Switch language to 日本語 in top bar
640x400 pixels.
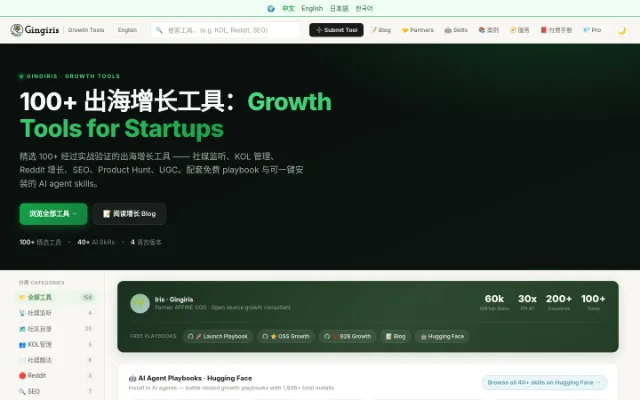pyautogui.click(x=339, y=9)
